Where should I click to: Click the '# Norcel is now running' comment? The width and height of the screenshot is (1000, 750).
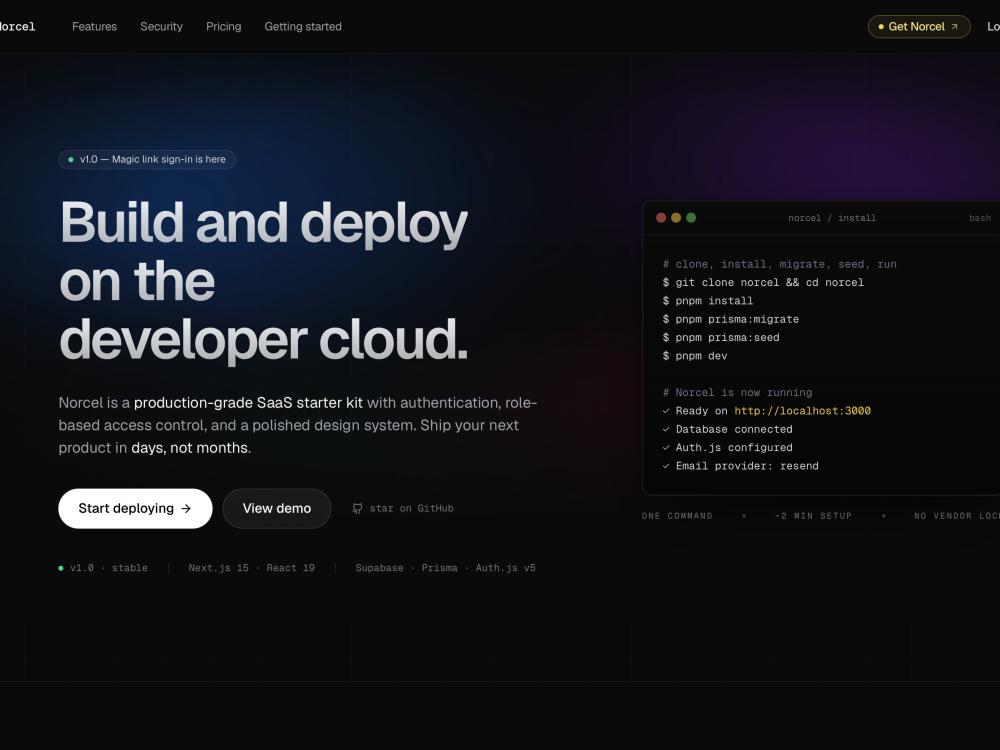pyautogui.click(x=737, y=393)
